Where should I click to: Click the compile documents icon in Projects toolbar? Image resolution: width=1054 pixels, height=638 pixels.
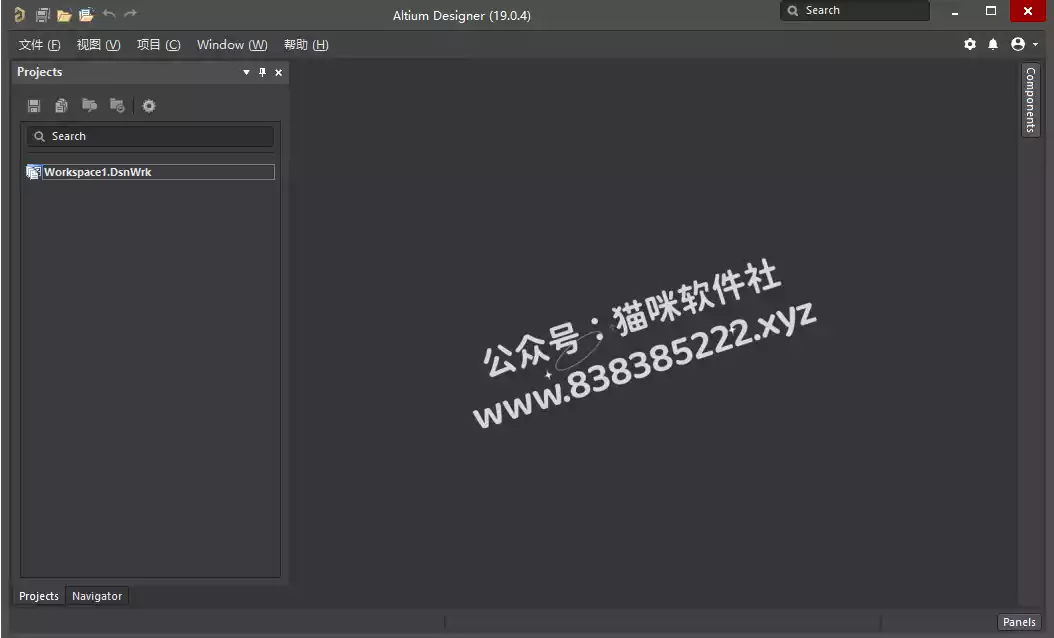click(61, 106)
